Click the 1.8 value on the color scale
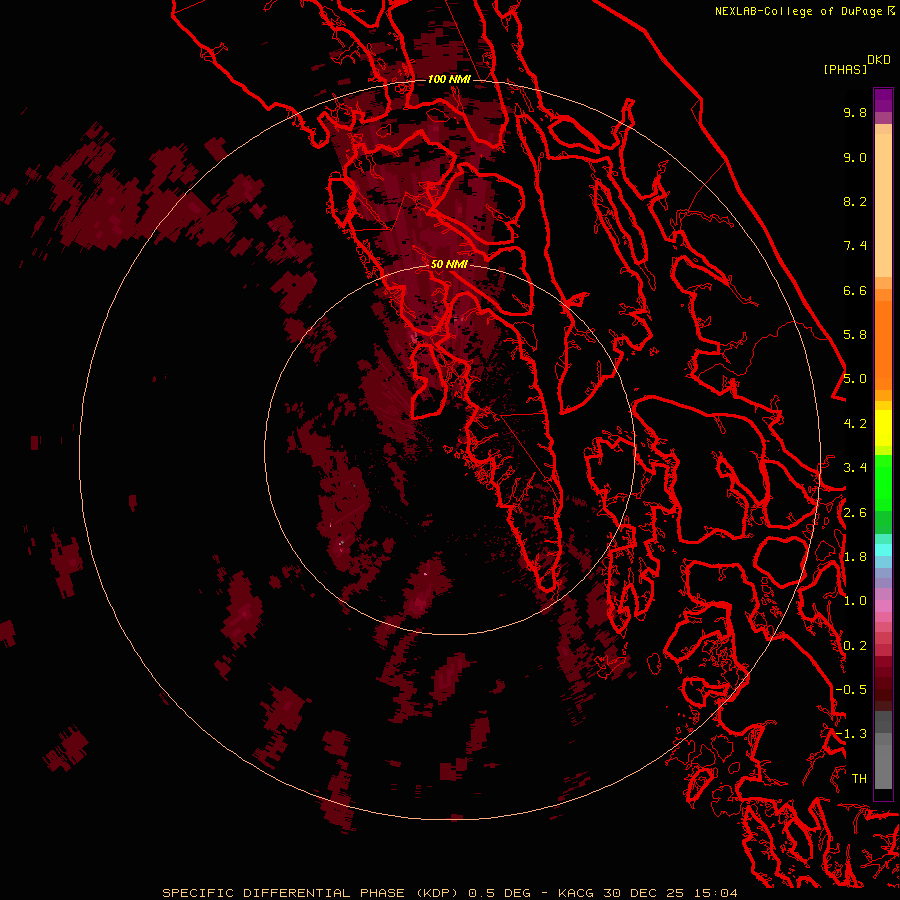The image size is (900, 900). tap(855, 557)
